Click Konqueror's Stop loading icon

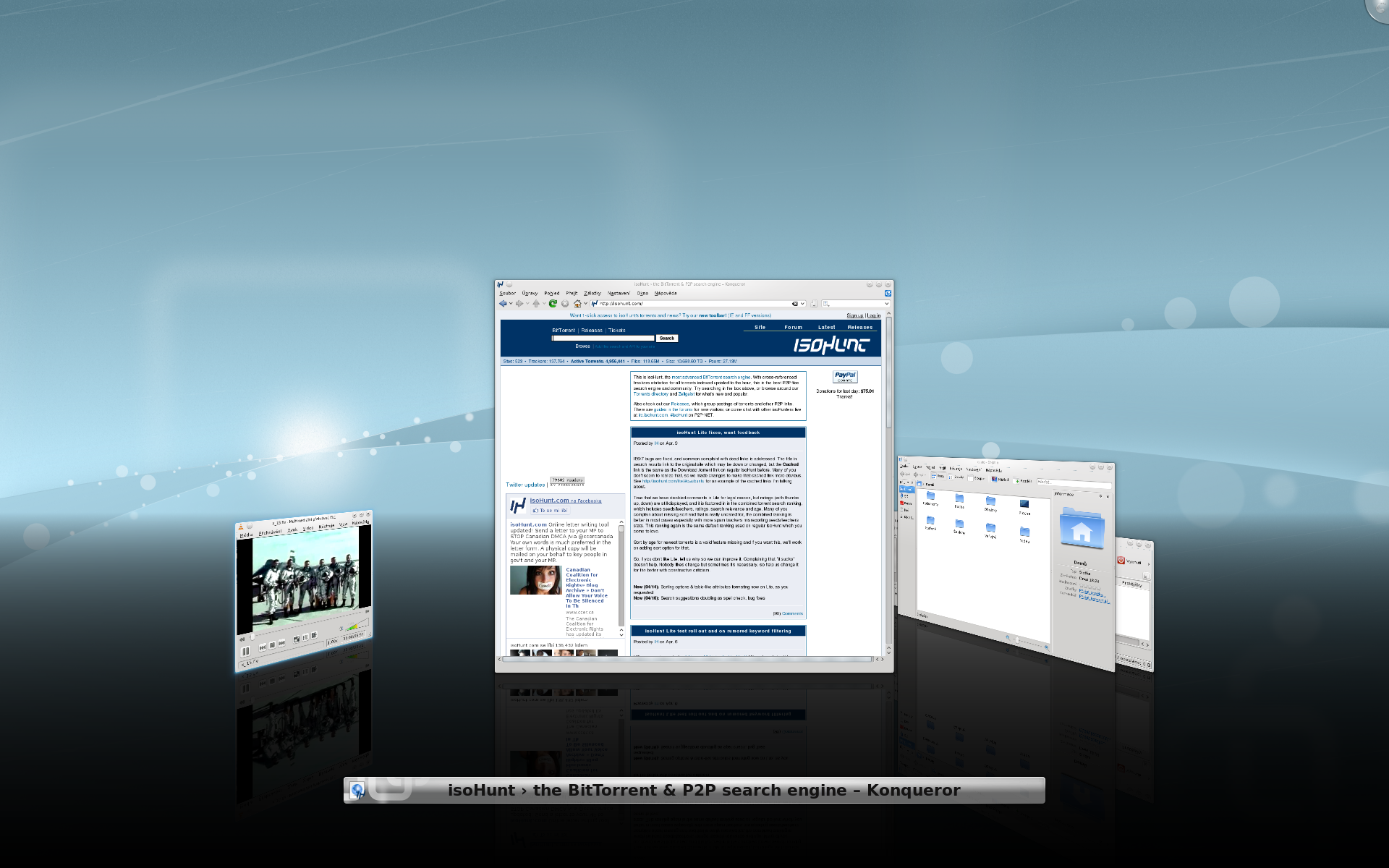[x=565, y=304]
